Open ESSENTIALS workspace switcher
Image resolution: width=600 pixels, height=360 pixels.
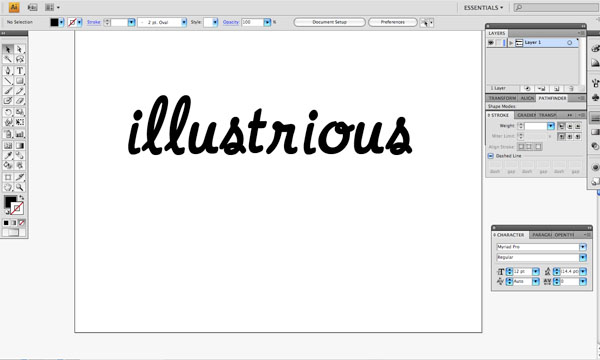(x=483, y=8)
